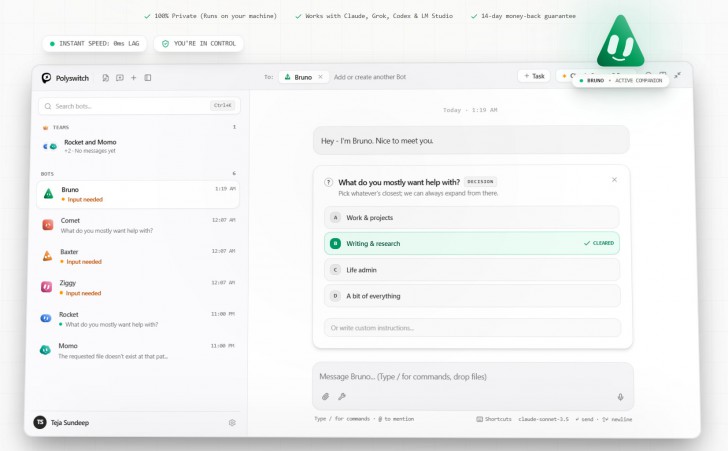Click the 'Today · 1:19 AM' timestamp
Image resolution: width=728 pixels, height=451 pixels.
point(470,110)
